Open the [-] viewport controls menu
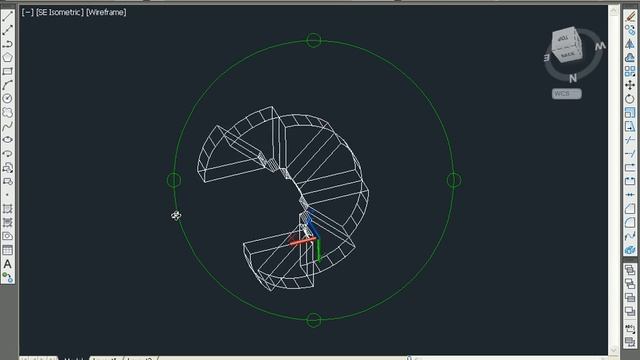 pos(27,12)
